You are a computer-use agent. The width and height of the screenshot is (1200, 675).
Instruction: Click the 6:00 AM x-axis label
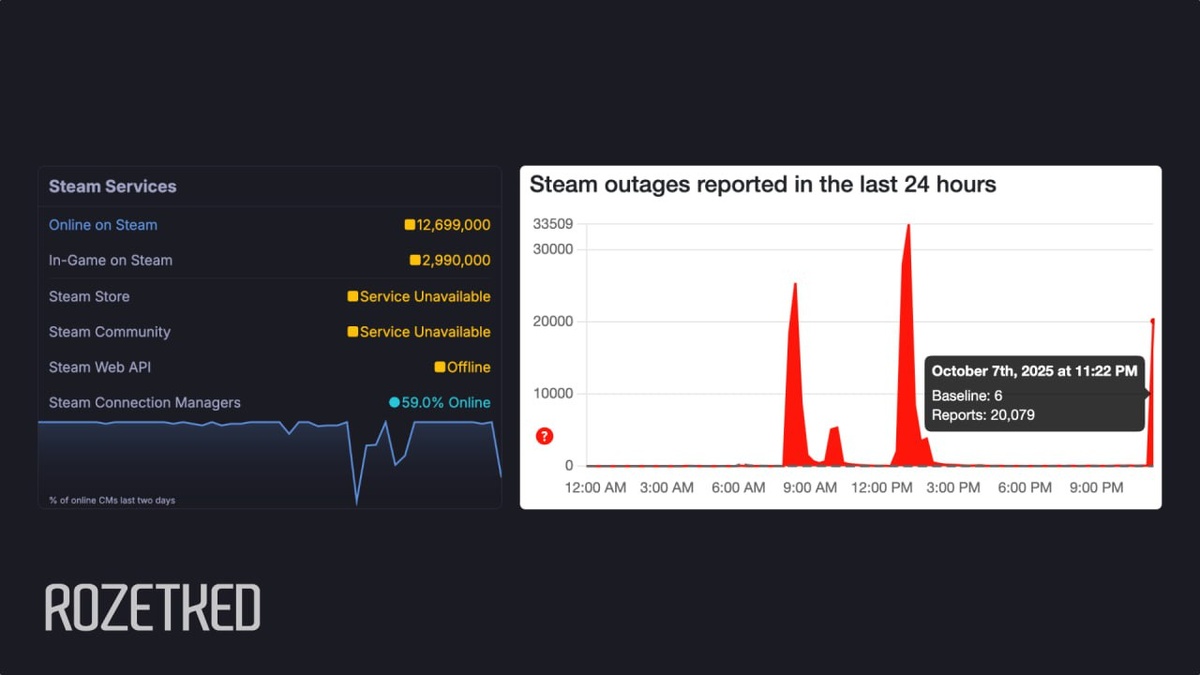pyautogui.click(x=739, y=487)
